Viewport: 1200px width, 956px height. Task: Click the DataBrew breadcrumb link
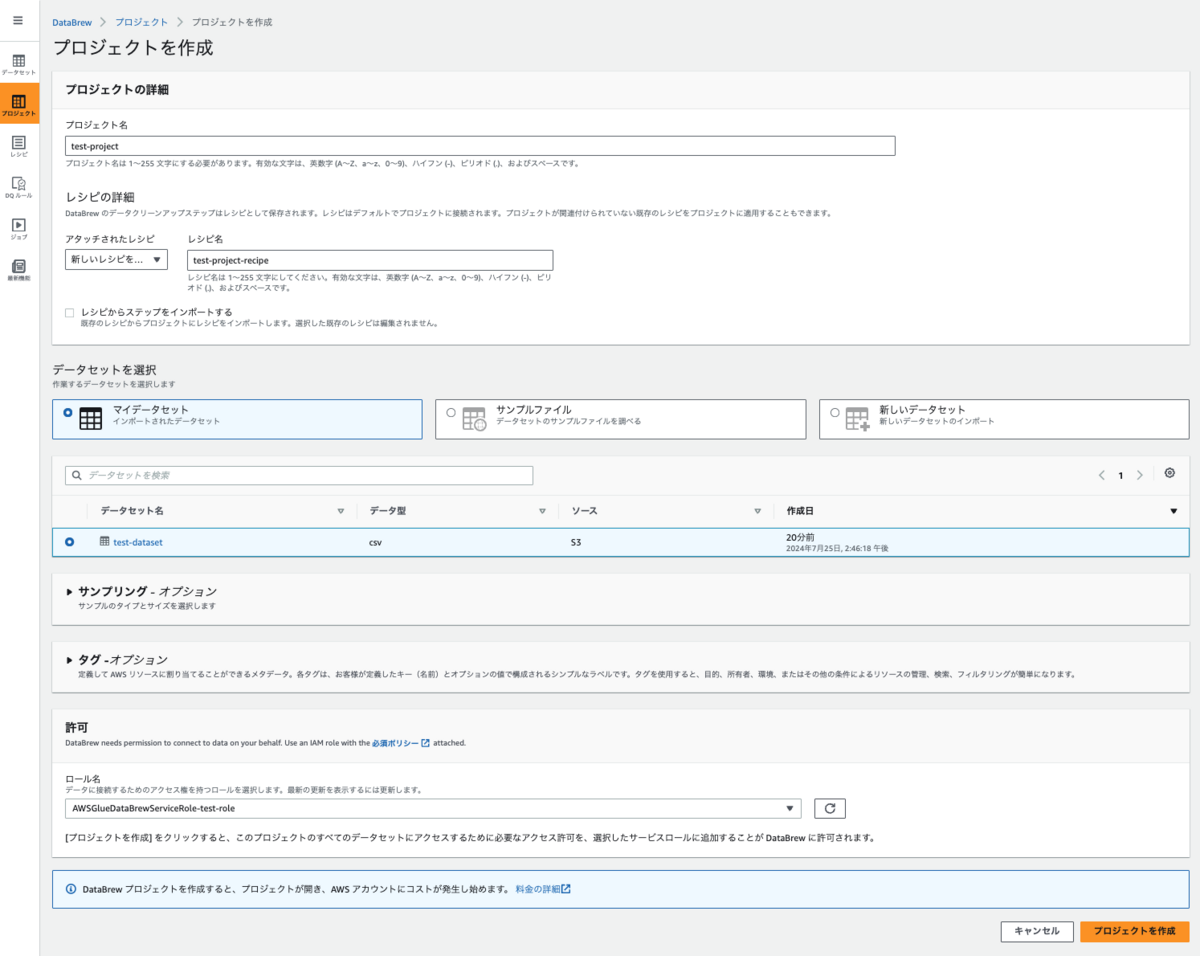(x=72, y=22)
